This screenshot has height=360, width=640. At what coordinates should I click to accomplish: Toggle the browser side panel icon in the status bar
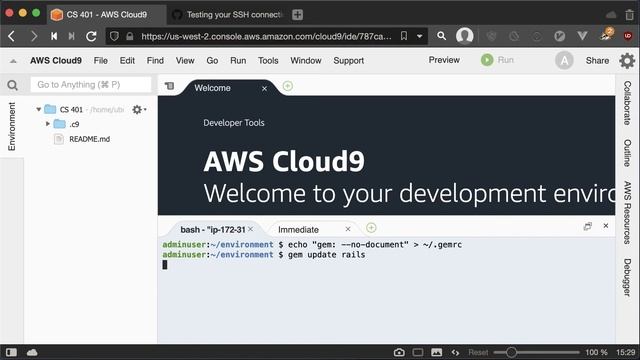(11, 352)
